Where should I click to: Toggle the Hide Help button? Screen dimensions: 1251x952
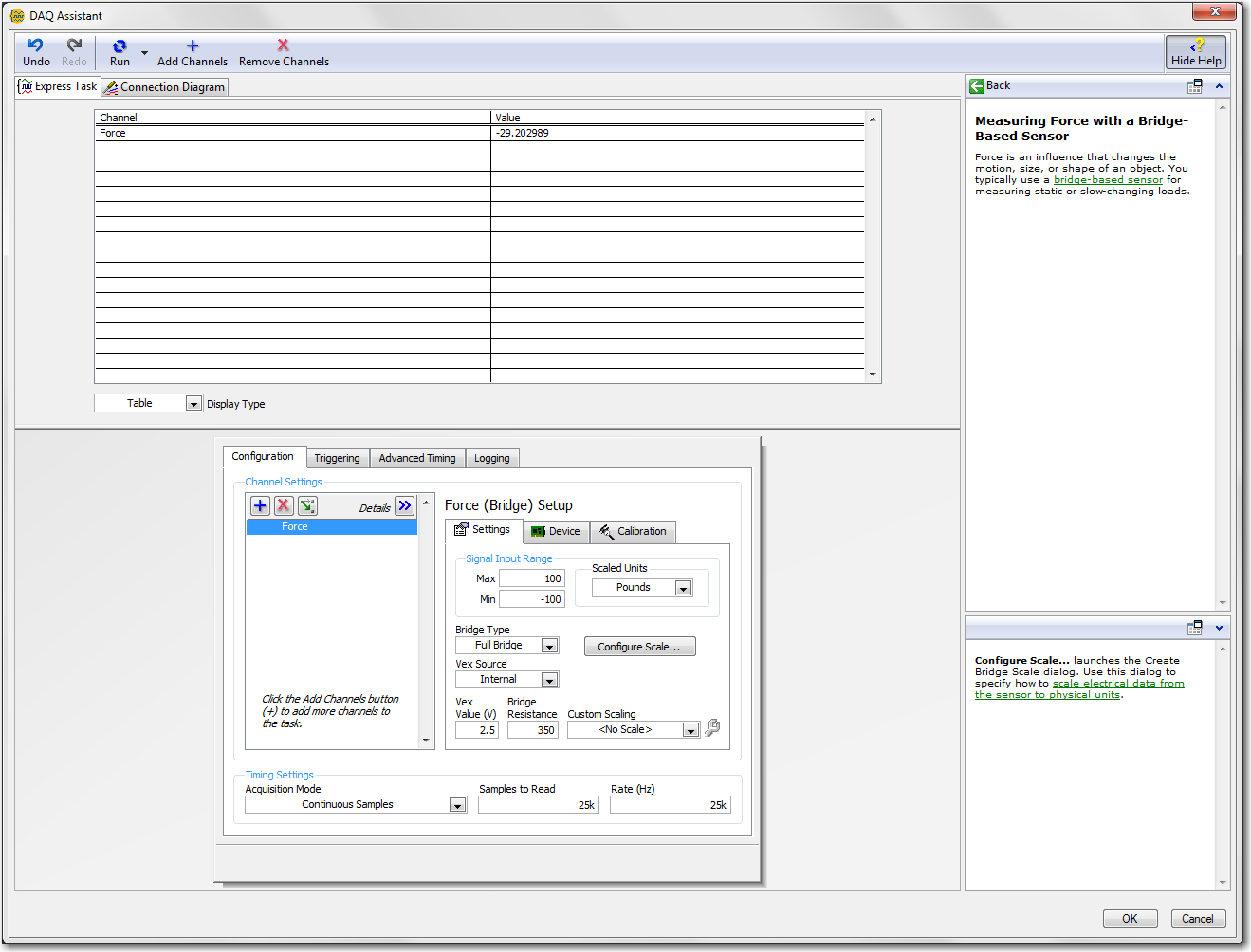[1196, 52]
